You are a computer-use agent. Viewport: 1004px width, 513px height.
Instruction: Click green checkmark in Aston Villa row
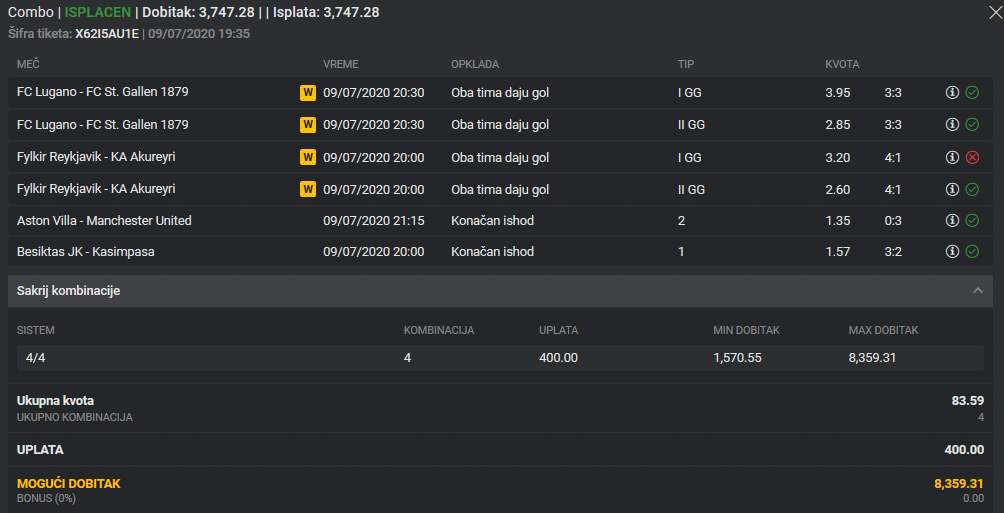(x=972, y=220)
